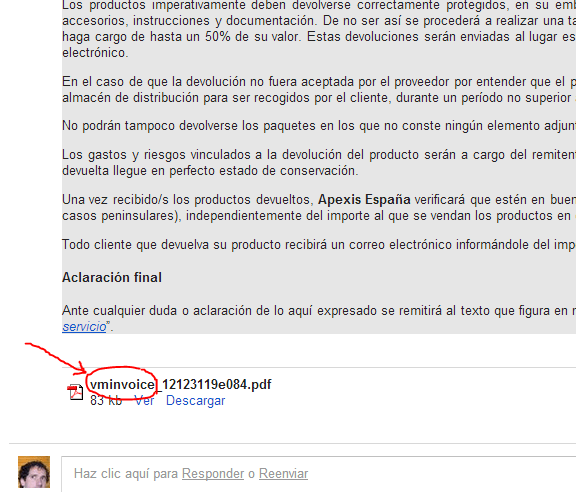The height and width of the screenshot is (492, 576).
Task: Click Descargar to download the attachment
Action: (195, 401)
